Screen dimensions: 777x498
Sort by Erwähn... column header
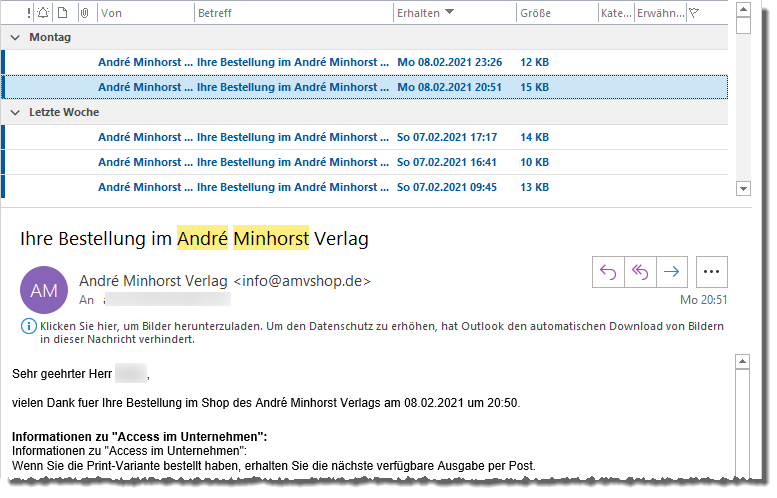click(661, 13)
